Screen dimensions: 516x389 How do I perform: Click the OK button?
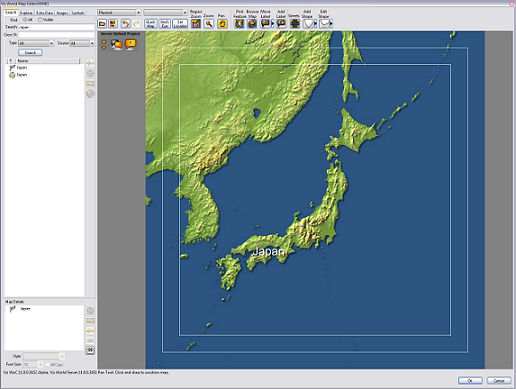click(470, 380)
